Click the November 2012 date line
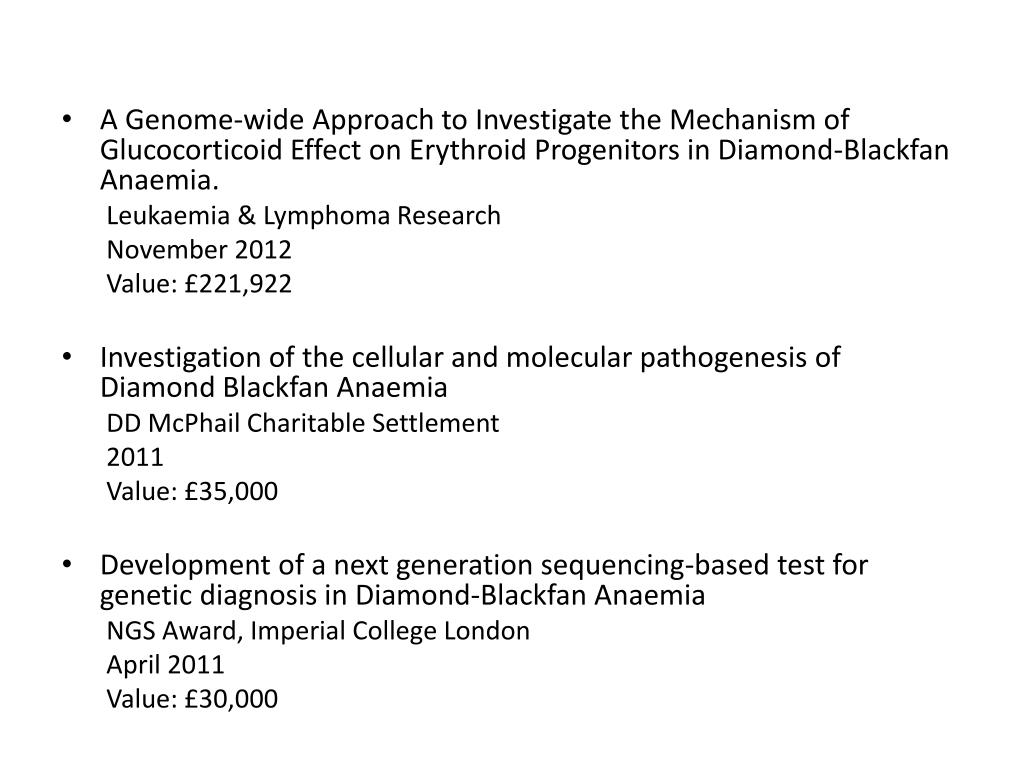This screenshot has height=768, width=1024. tap(199, 249)
